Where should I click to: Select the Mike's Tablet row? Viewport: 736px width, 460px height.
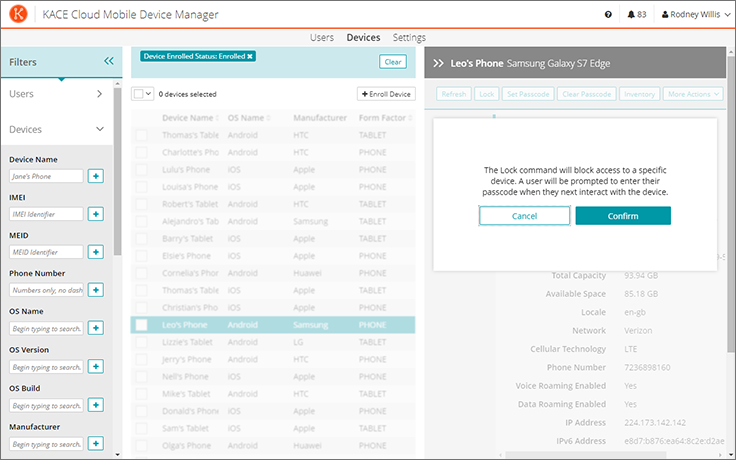click(273, 394)
